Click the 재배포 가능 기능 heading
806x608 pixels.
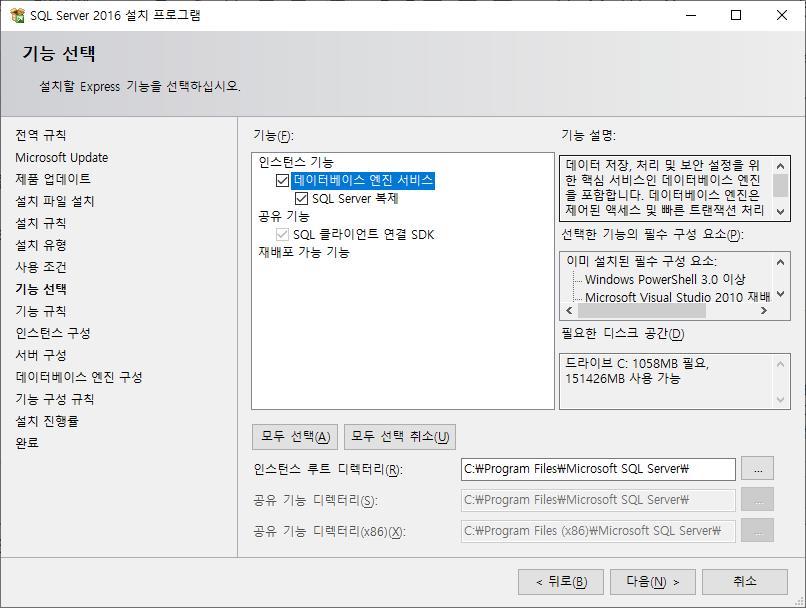click(x=304, y=252)
